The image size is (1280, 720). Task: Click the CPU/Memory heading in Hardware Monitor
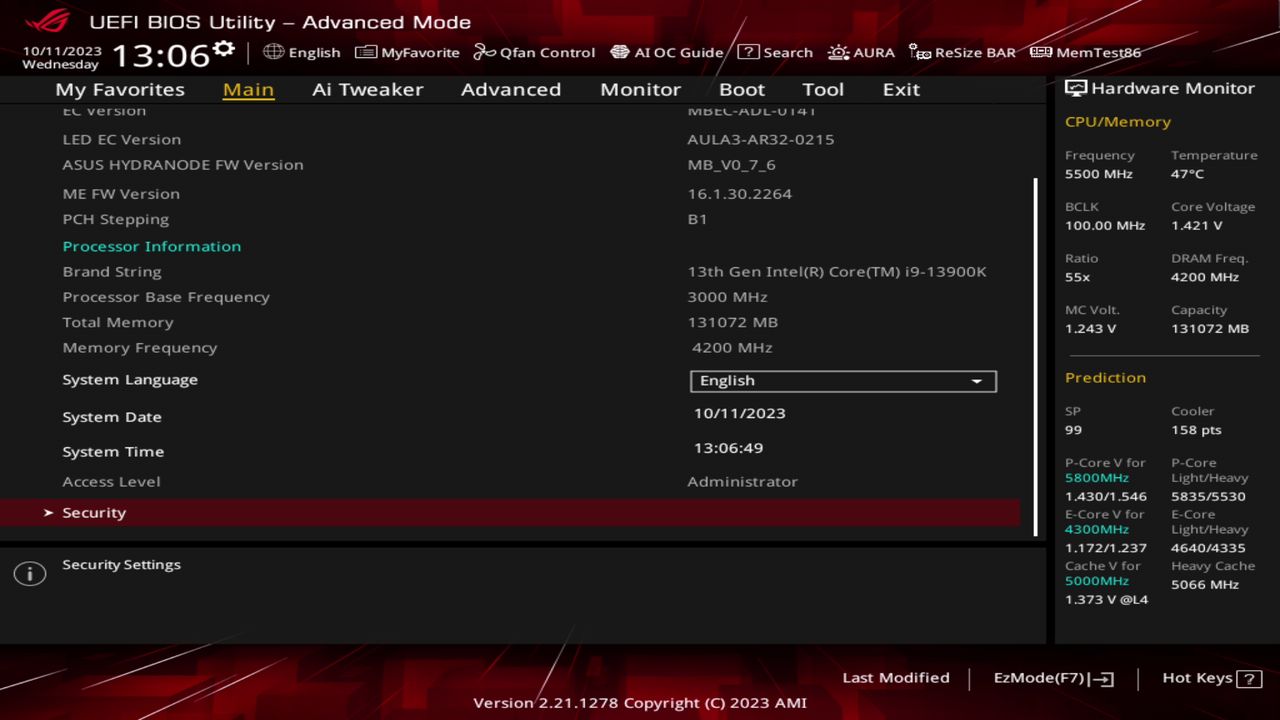pos(1118,122)
